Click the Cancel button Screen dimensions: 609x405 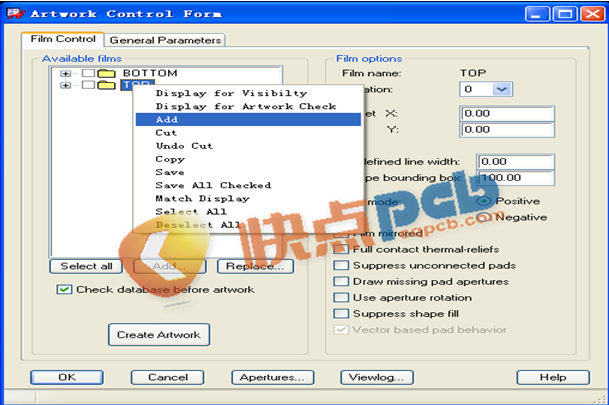point(167,377)
